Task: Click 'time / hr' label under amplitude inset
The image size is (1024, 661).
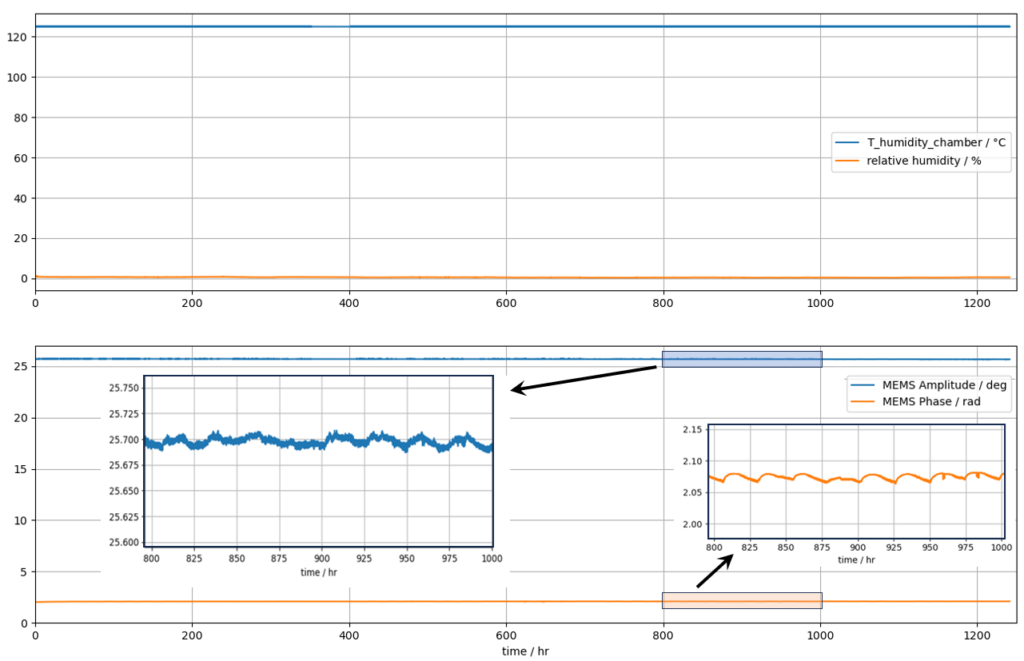Action: tap(319, 571)
